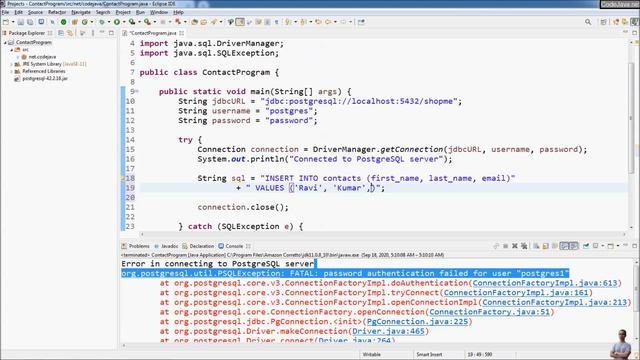This screenshot has height=360, width=640.
Task: Toggle Scroll Lock in console toolbar
Action: coord(545,246)
